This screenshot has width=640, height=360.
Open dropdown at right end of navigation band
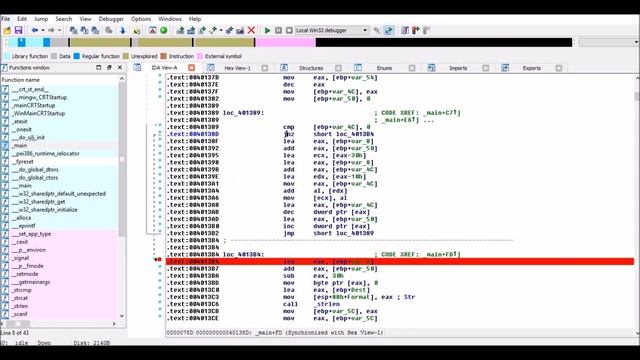(636, 42)
